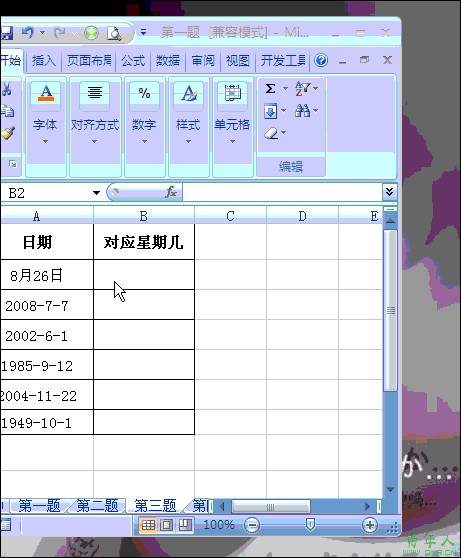461x558 pixels.
Task: Switch to Page Break Preview view
Action: [x=185, y=525]
